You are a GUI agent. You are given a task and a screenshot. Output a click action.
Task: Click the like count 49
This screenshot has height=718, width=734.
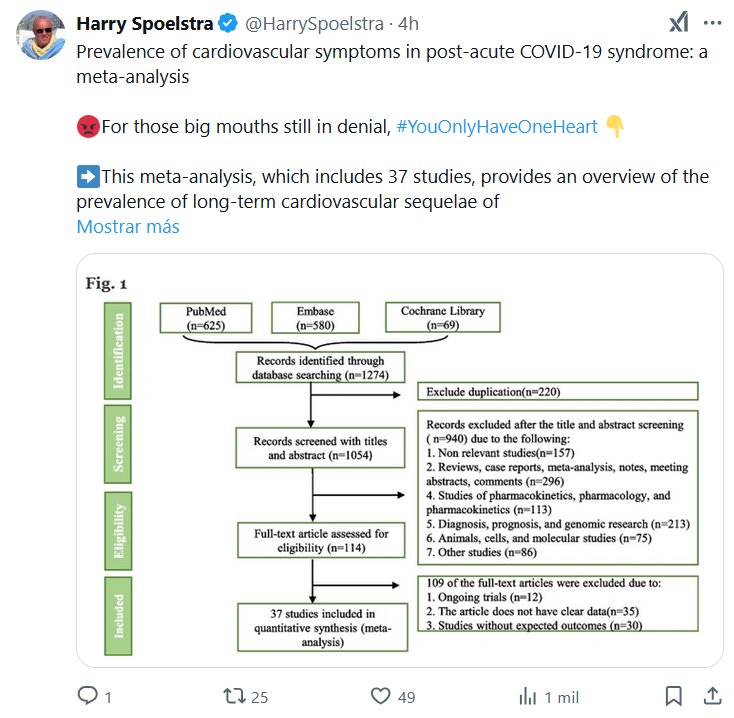pyautogui.click(x=405, y=697)
